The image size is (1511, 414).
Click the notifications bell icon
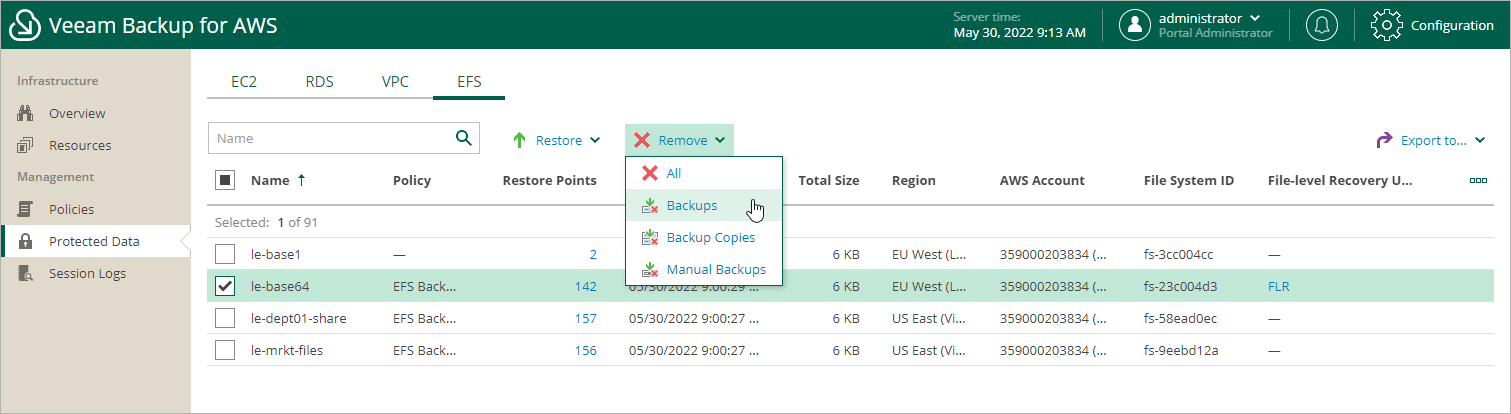[x=1322, y=26]
